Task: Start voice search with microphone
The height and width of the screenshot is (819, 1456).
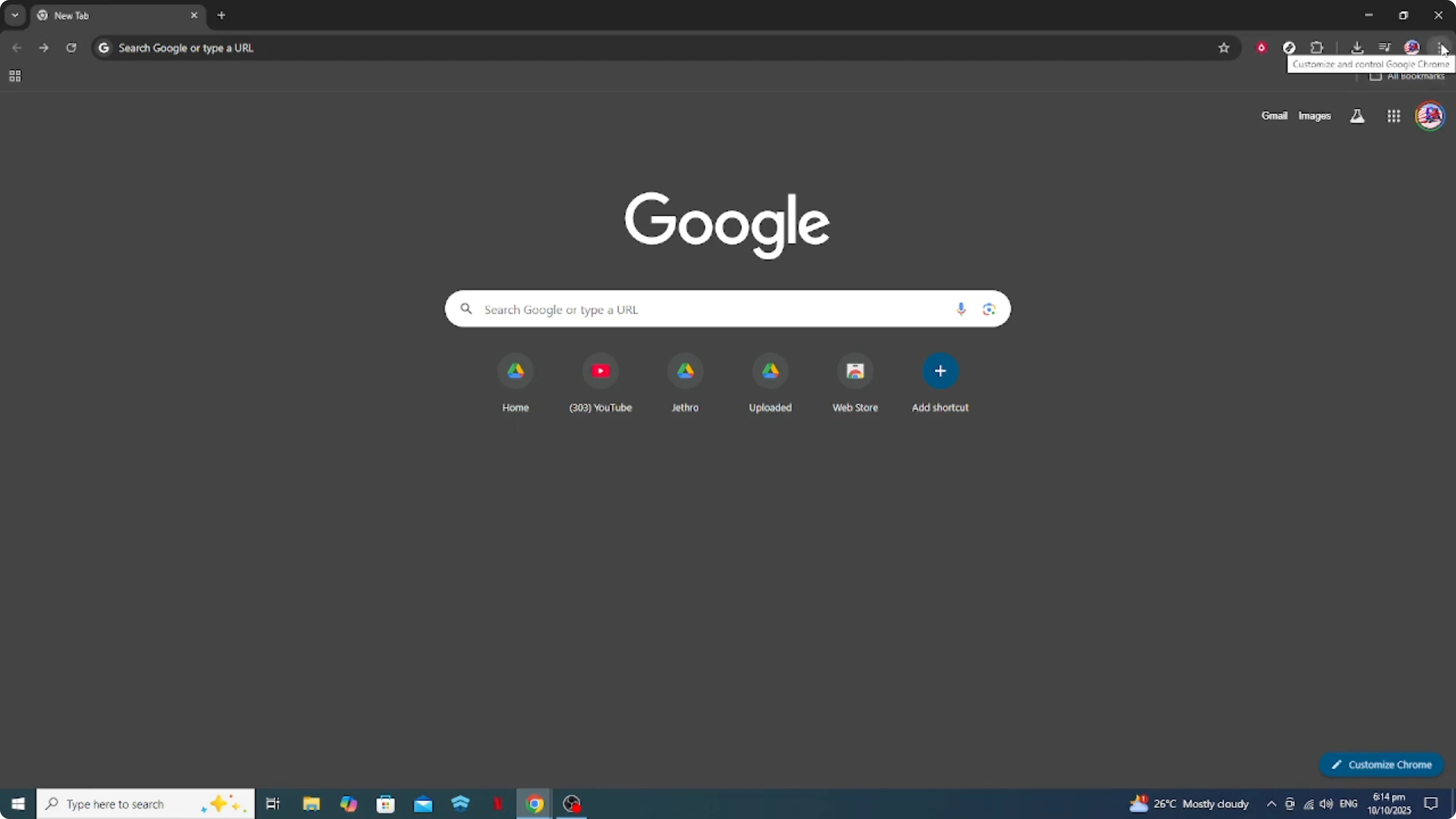Action: pos(961,309)
